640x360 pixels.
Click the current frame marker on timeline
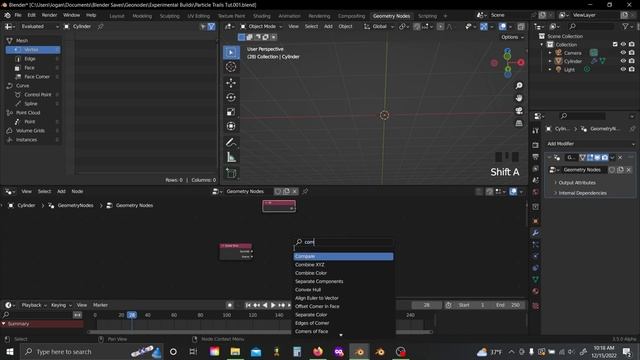(x=132, y=315)
